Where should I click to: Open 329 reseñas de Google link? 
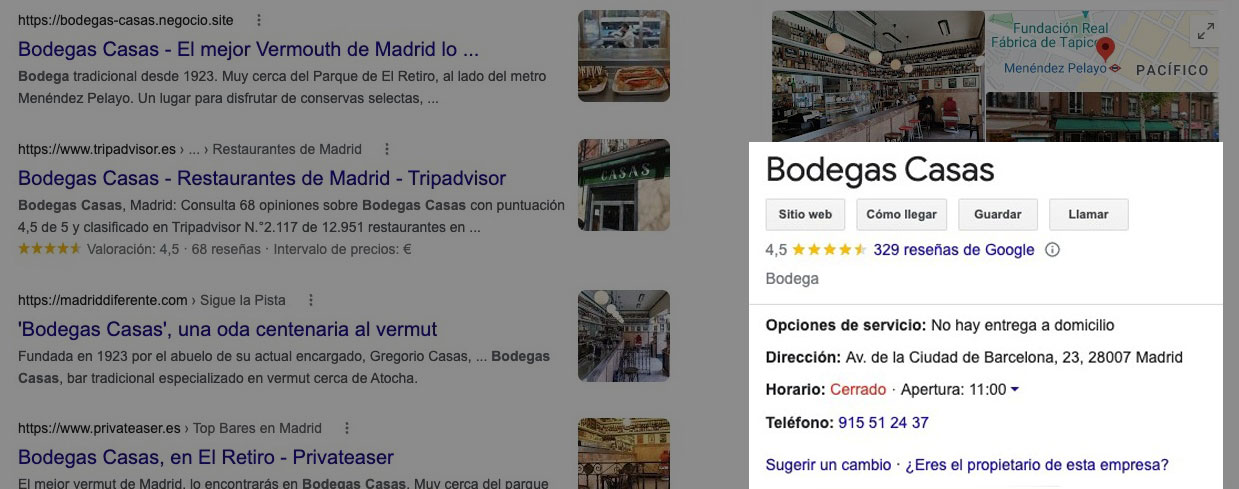pyautogui.click(x=953, y=250)
